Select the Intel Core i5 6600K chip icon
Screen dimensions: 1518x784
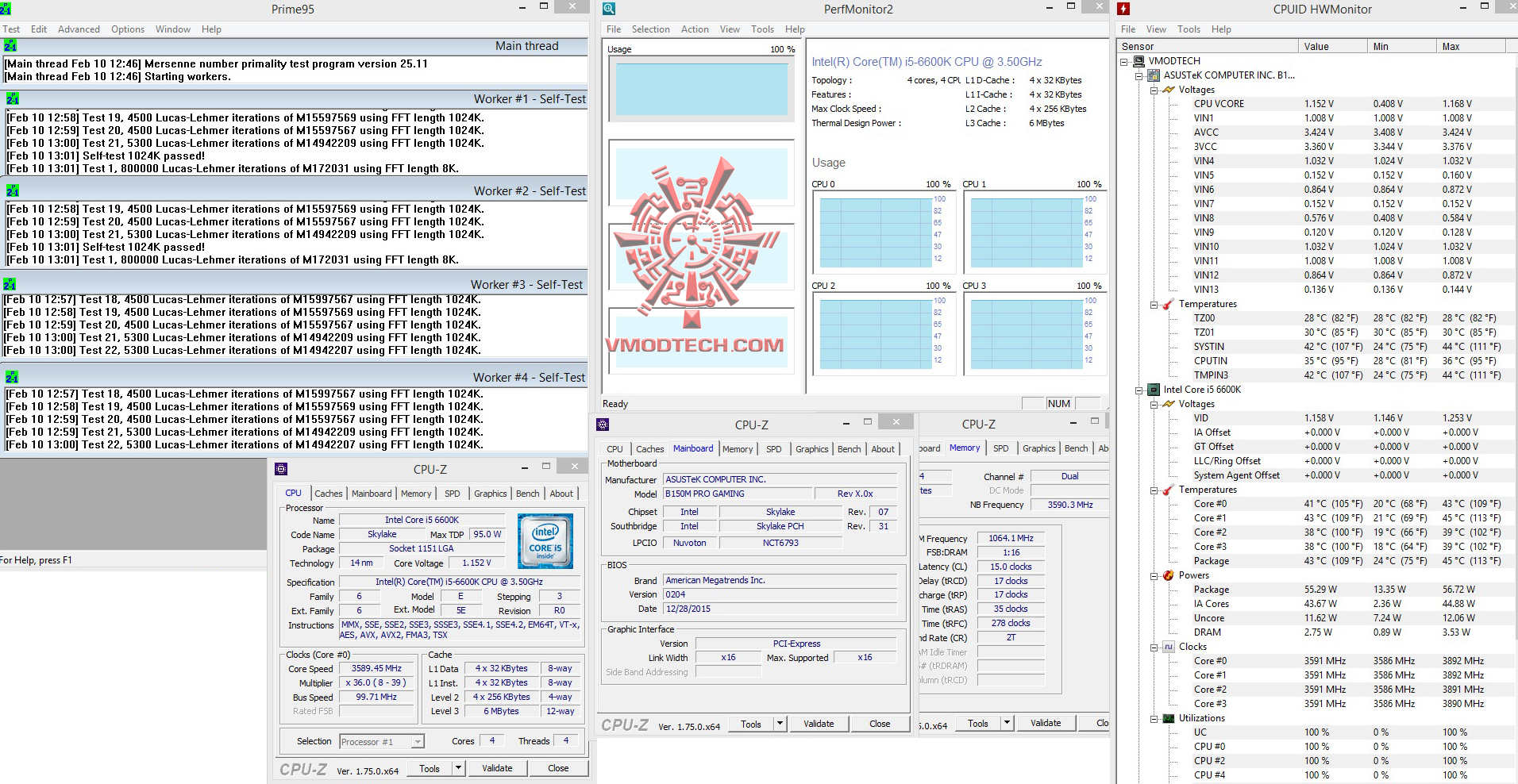point(1154,390)
